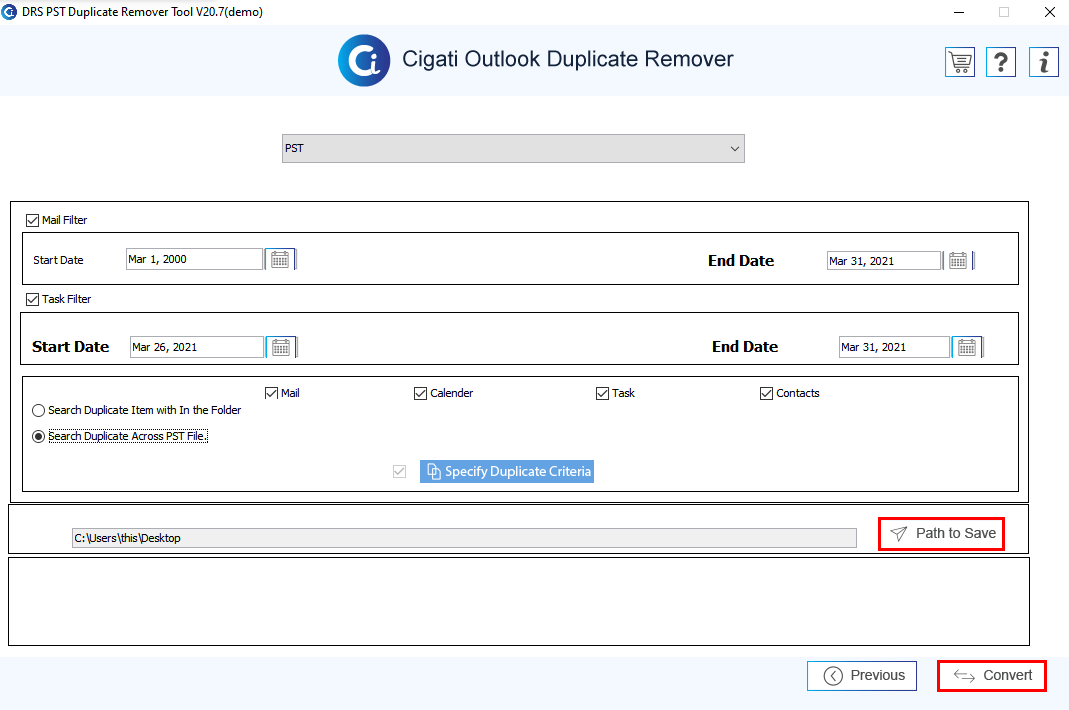This screenshot has height=710, width=1069.
Task: Click Task Filter start date field Mar 26, 2021
Action: tap(197, 347)
